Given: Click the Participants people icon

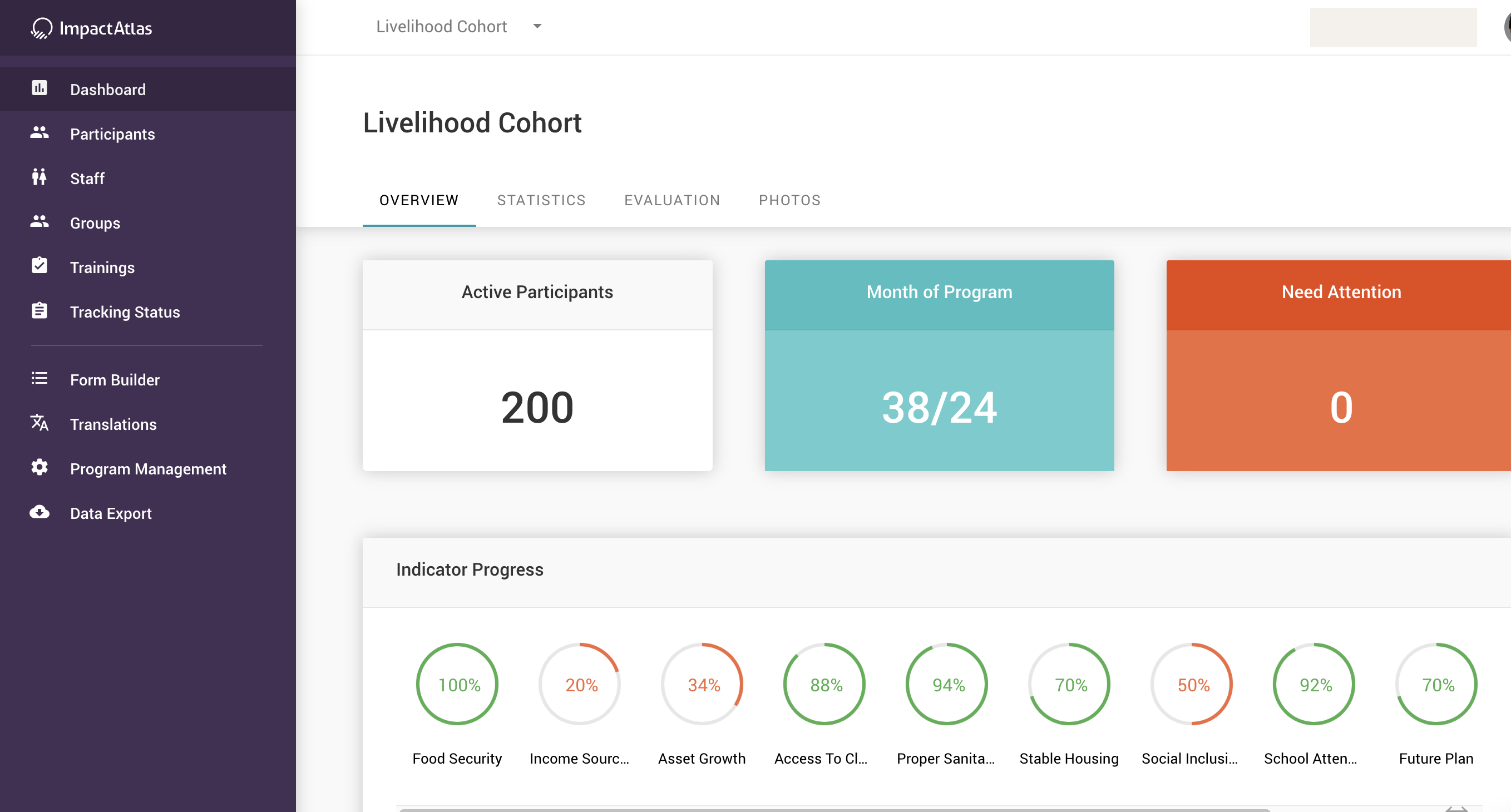Looking at the screenshot, I should tap(39, 133).
